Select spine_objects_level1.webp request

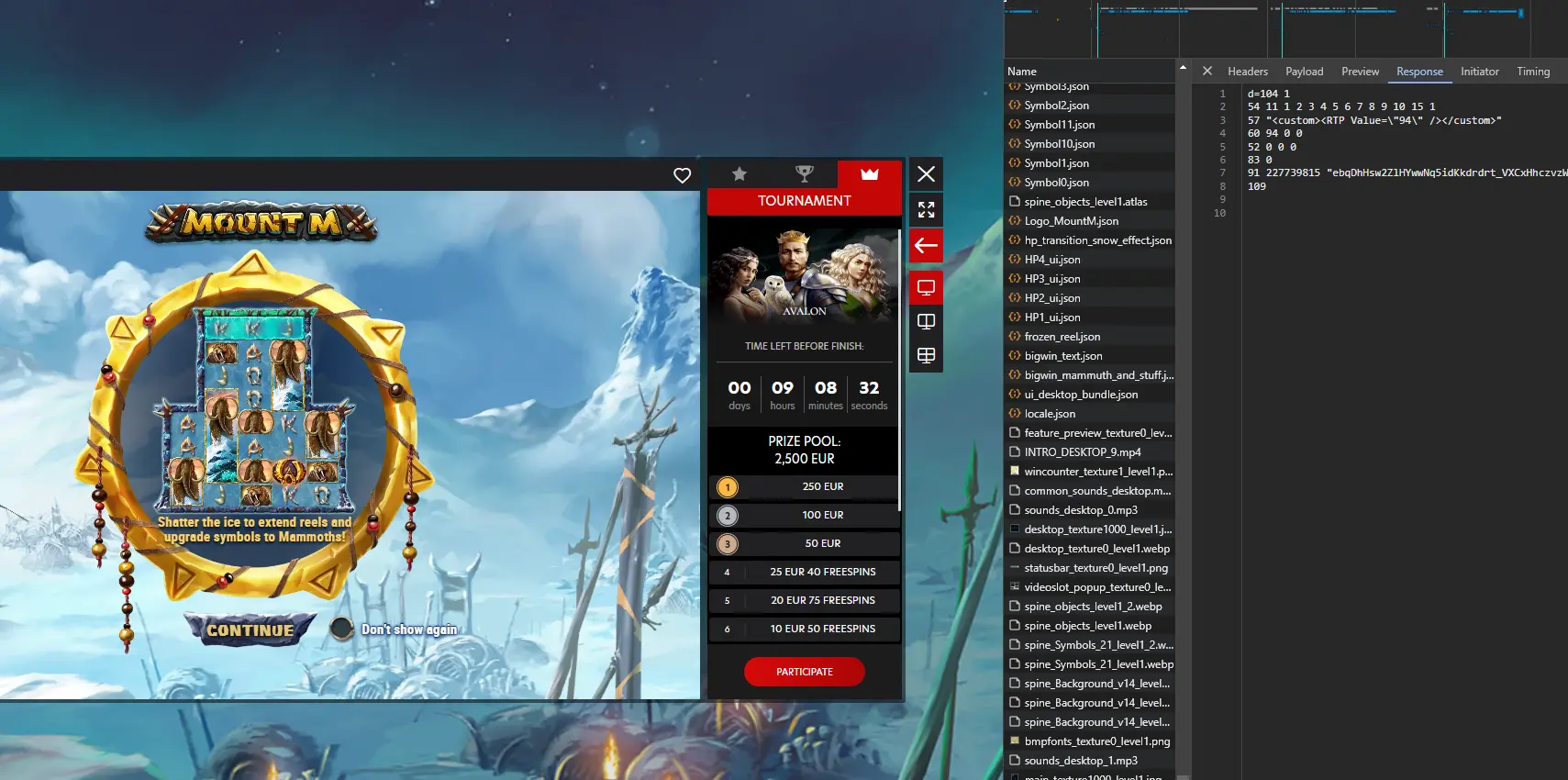coord(1090,626)
